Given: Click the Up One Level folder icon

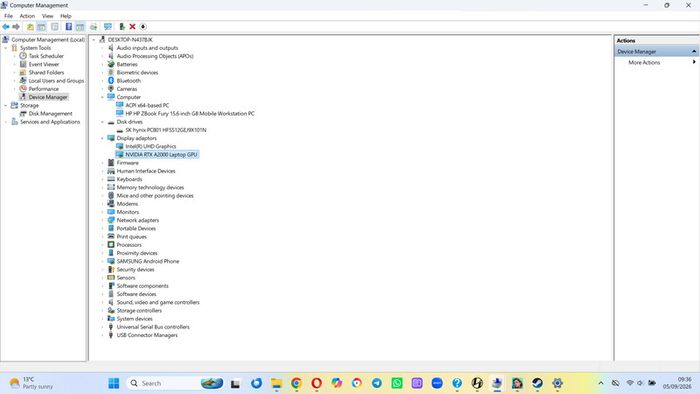Looking at the screenshot, I should coord(30,27).
